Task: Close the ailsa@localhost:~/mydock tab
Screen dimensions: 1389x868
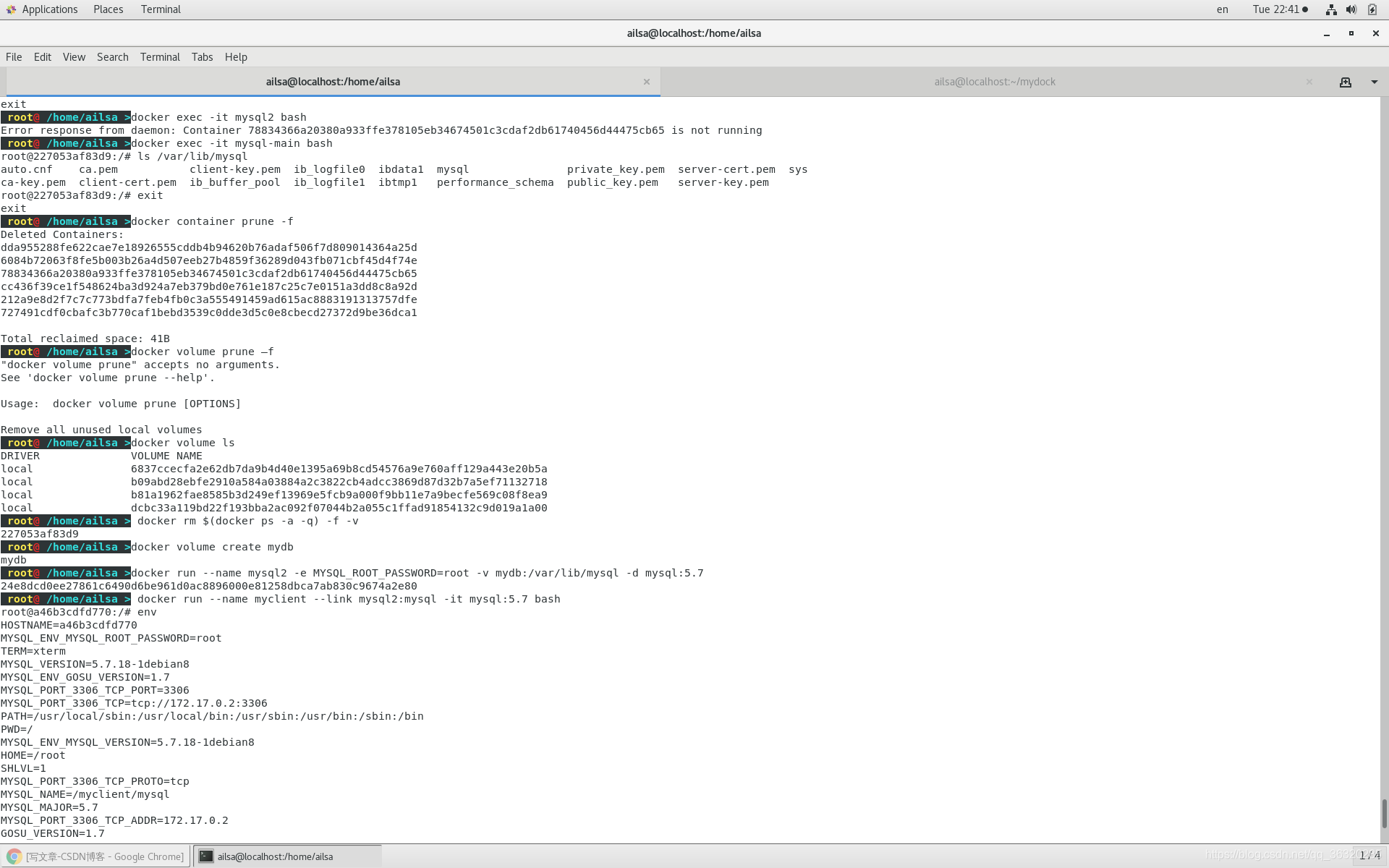Action: (x=1309, y=82)
